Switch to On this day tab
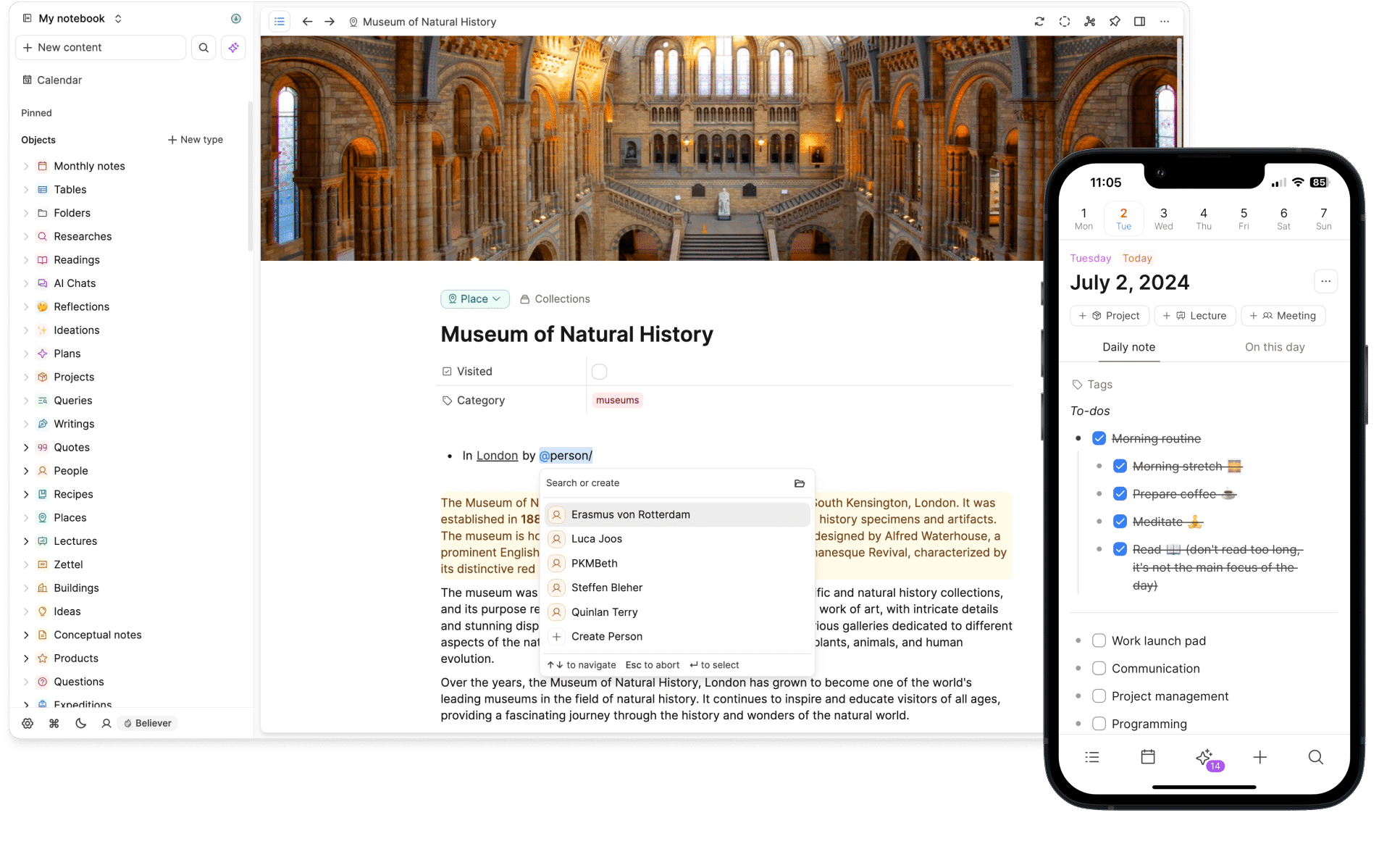 click(x=1275, y=347)
